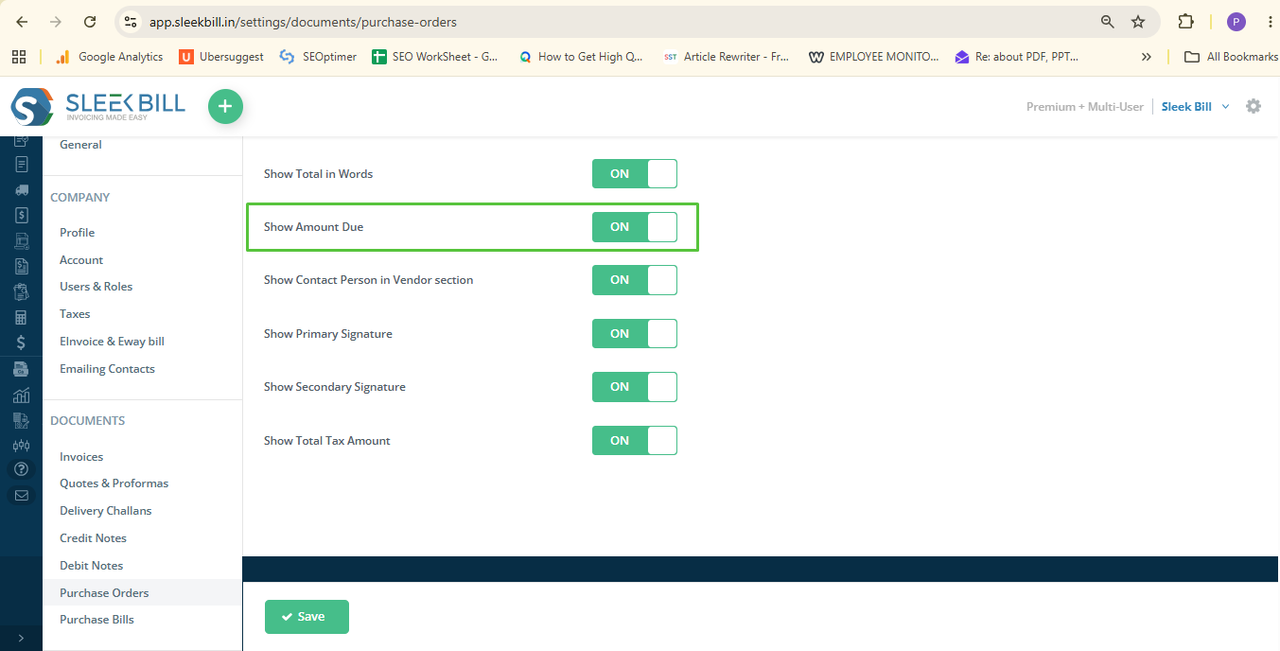Screen dimensions: 1280x651
Task: Open SEOptimer bookmark
Action: (318, 57)
